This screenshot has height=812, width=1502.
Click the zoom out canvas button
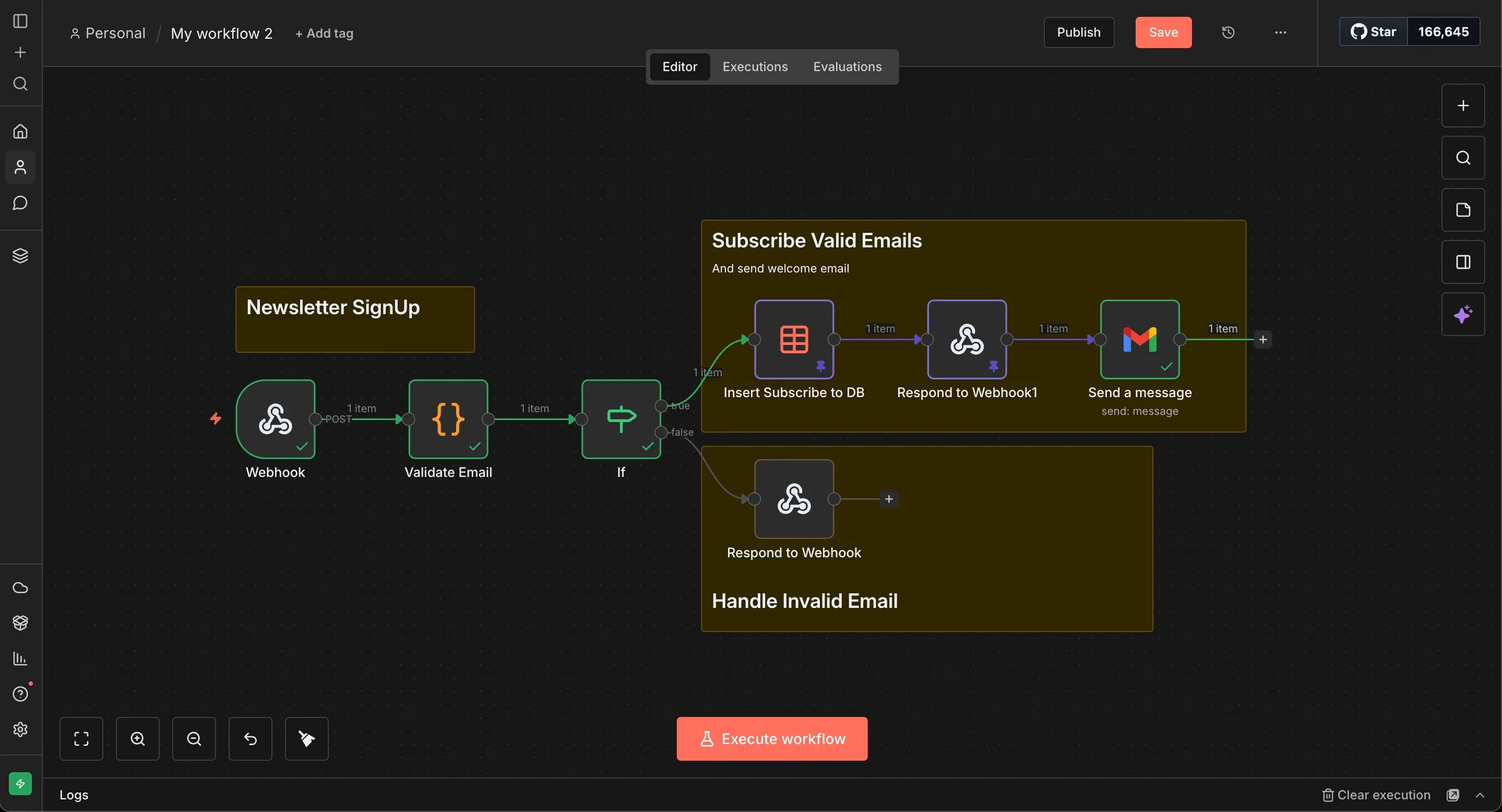tap(194, 739)
